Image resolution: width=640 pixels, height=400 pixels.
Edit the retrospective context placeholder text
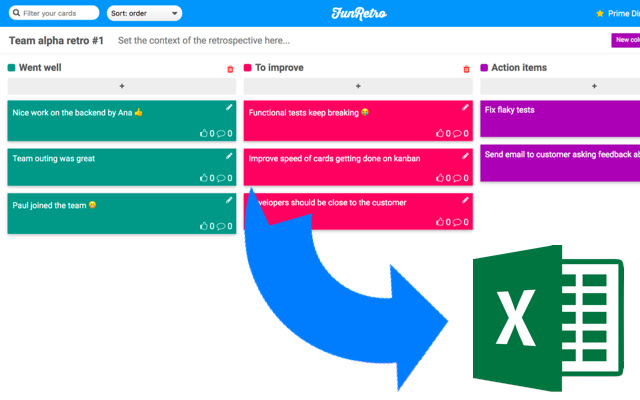204,40
